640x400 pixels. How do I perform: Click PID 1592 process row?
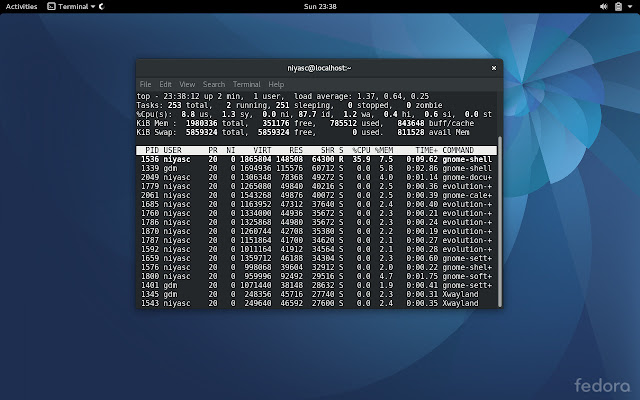pos(316,249)
